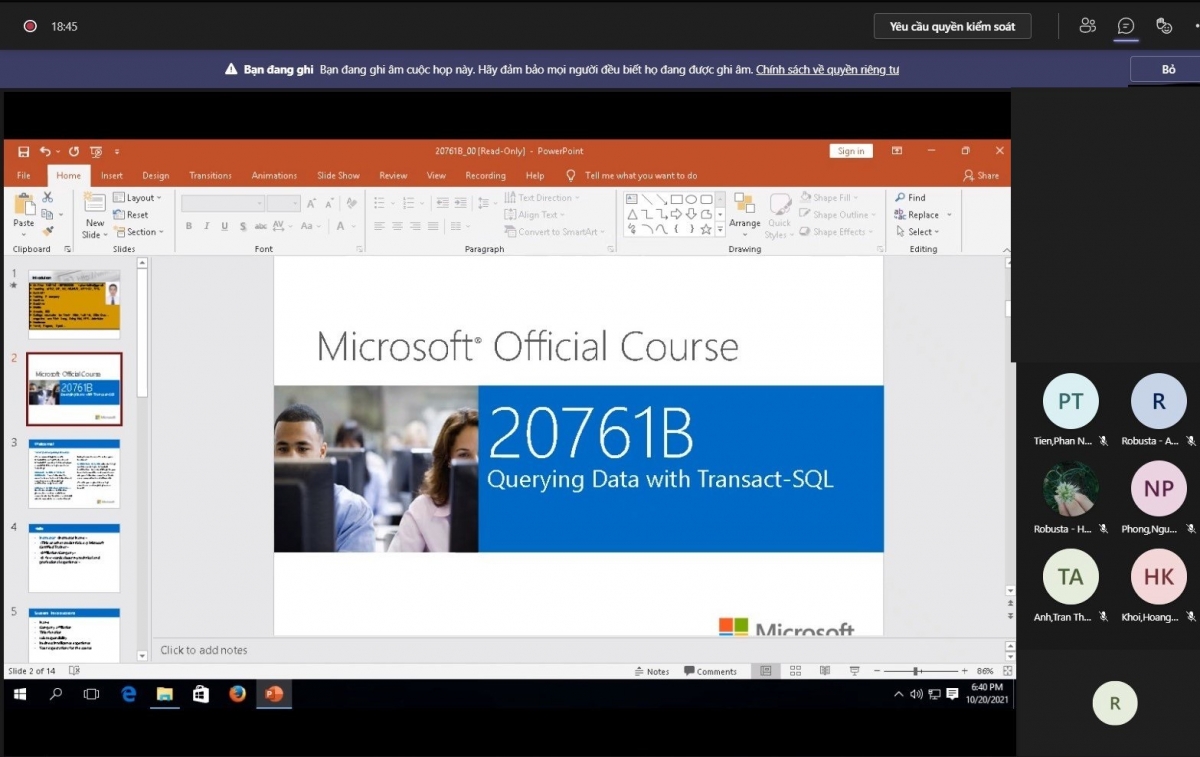The image size is (1200, 757).
Task: Click the Comments icon in status bar
Action: click(689, 671)
